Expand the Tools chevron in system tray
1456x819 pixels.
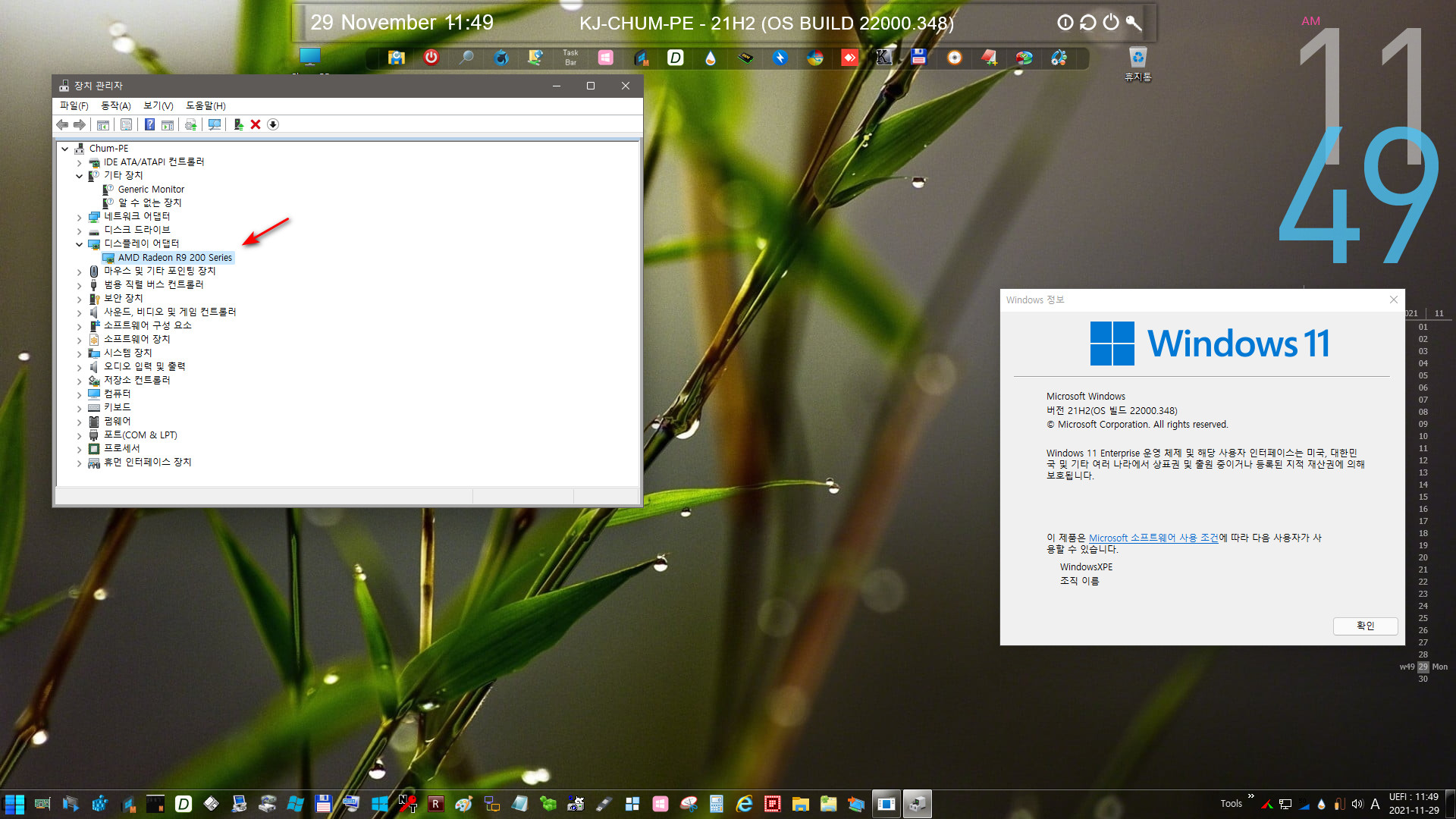pyautogui.click(x=1250, y=796)
